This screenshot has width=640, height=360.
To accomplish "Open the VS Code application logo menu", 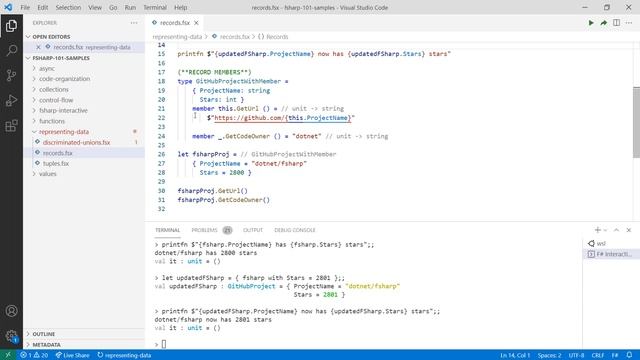I will click(8, 7).
